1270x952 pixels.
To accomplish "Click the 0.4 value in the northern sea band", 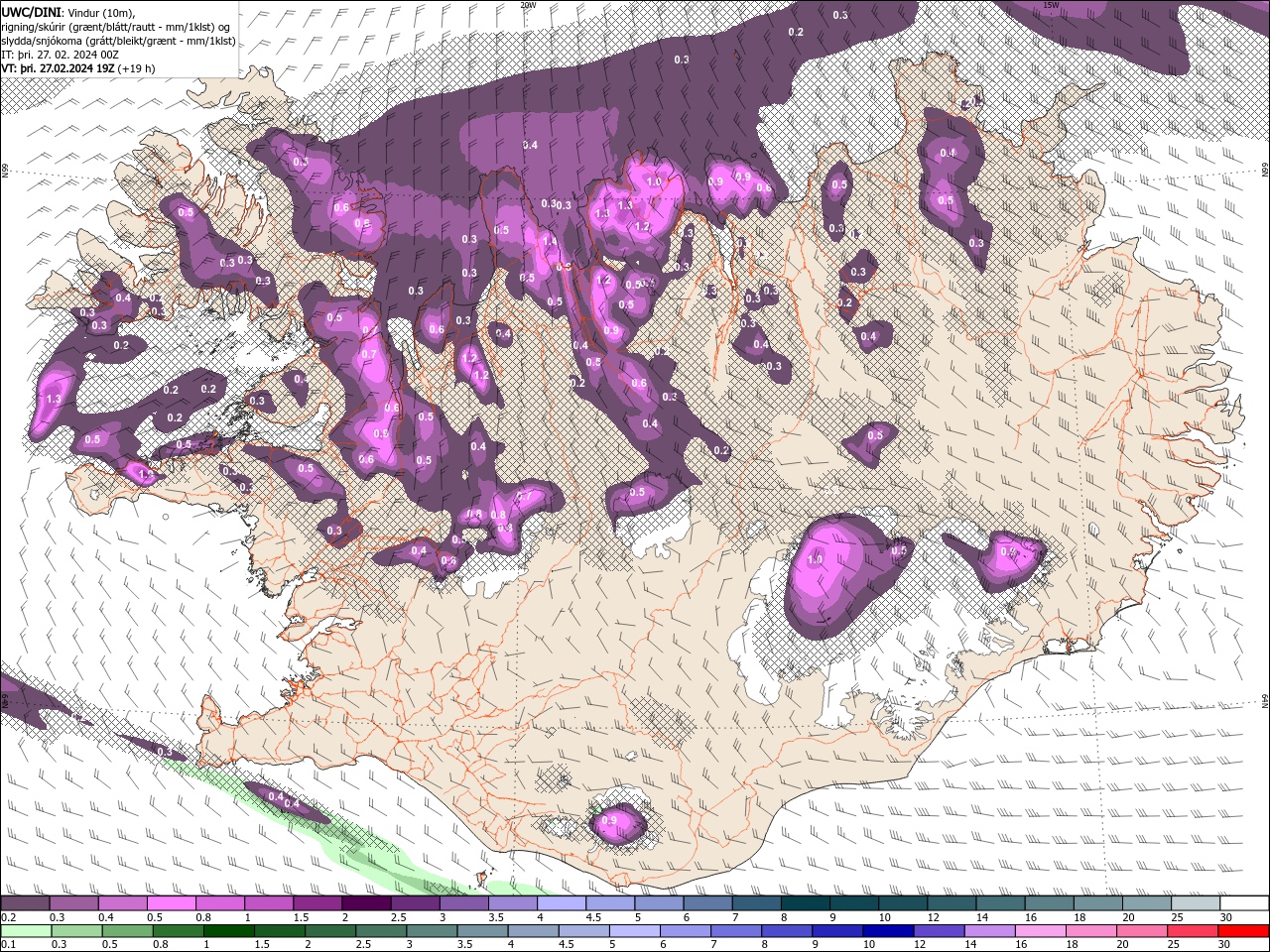I will click(x=530, y=146).
